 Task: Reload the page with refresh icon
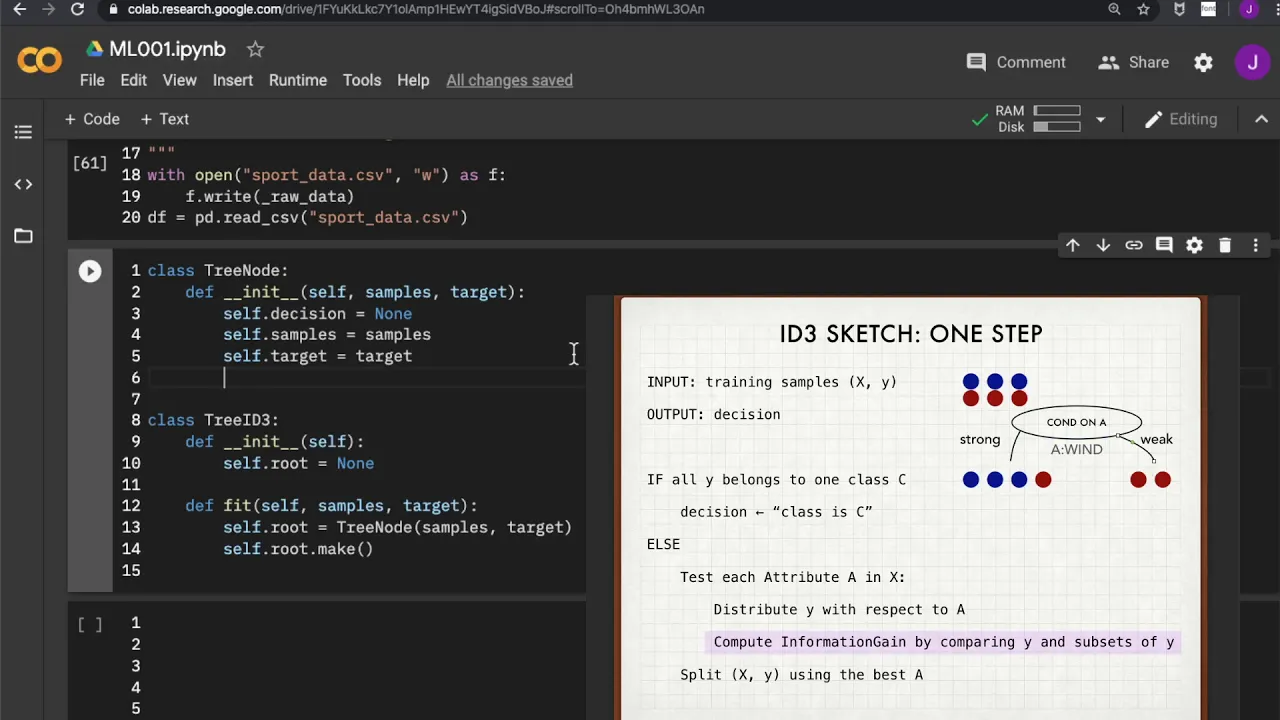[77, 9]
